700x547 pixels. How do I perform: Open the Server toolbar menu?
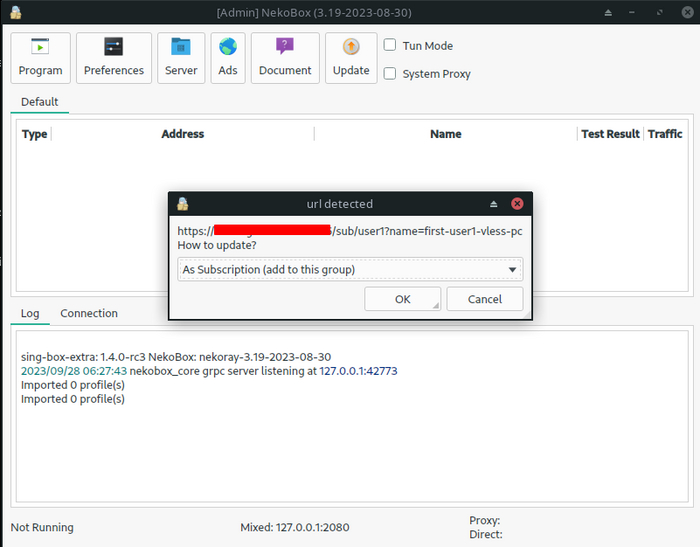coord(181,58)
